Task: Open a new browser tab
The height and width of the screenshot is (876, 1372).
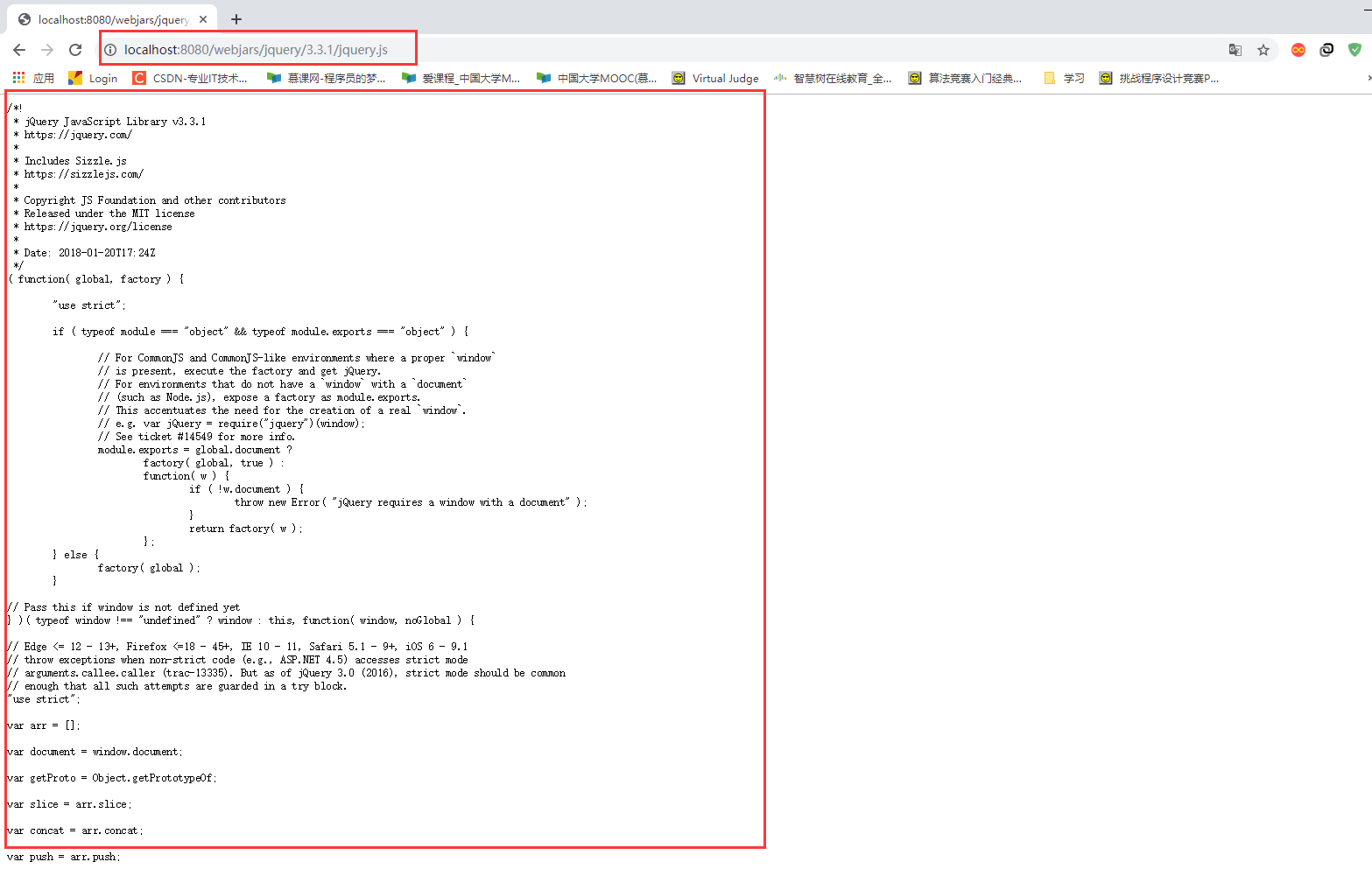Action: [x=237, y=18]
